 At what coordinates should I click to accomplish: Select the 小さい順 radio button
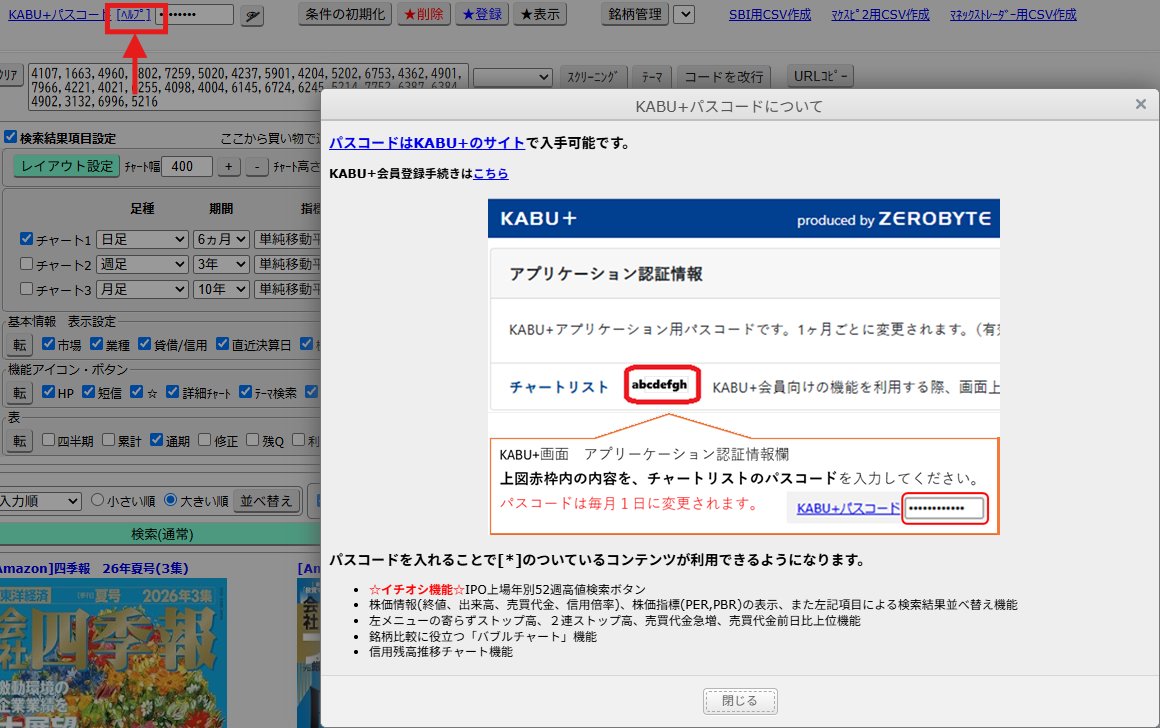pos(97,499)
